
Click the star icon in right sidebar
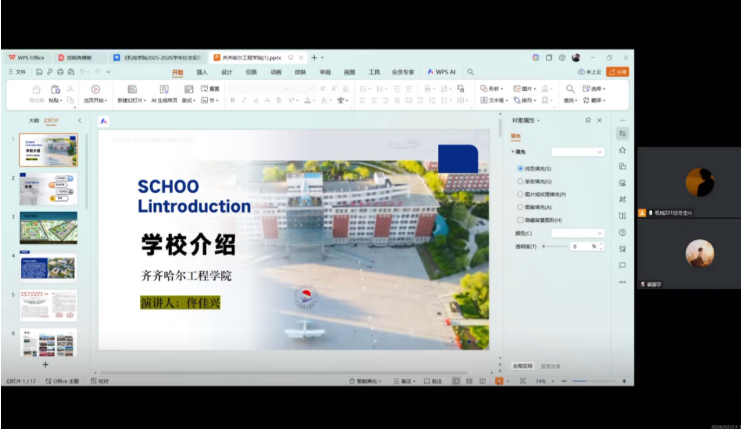(622, 150)
